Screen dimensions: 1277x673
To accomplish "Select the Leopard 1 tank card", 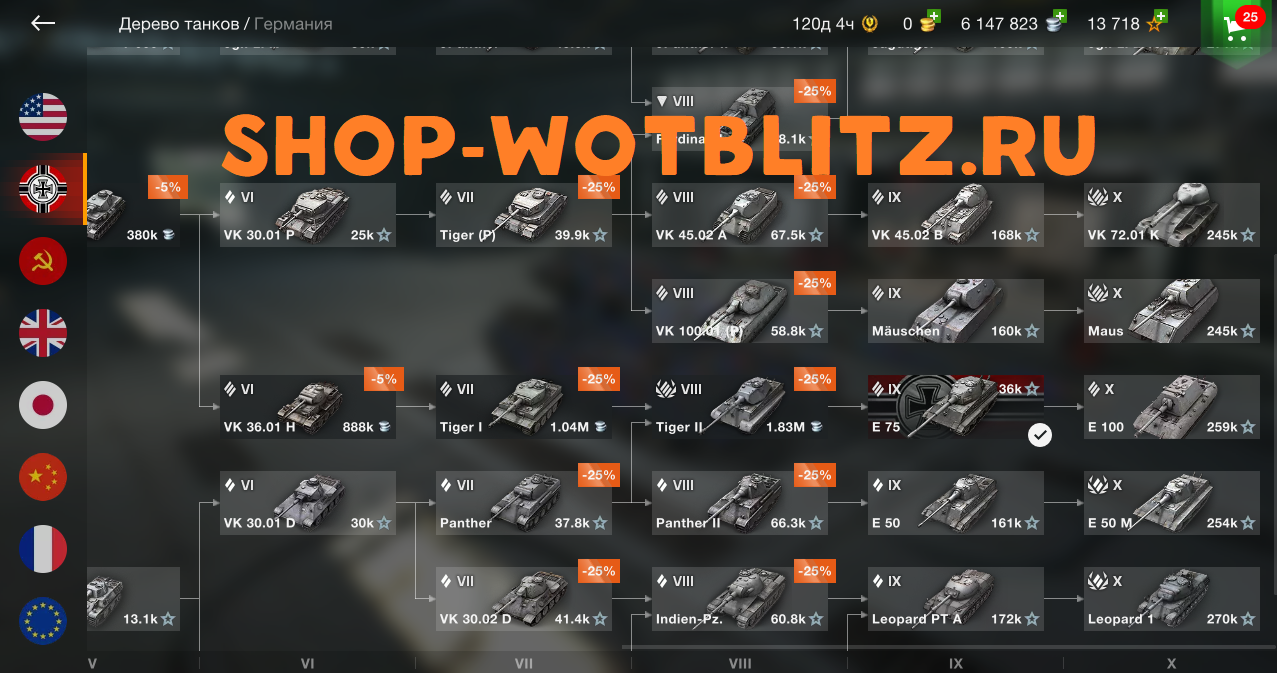I will point(1172,599).
